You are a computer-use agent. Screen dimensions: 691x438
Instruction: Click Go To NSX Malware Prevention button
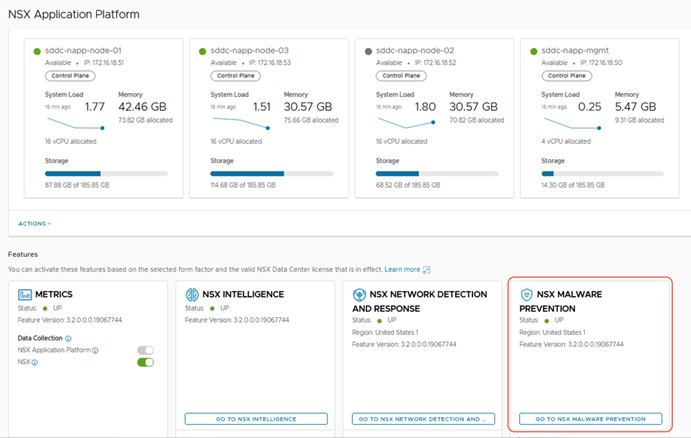coord(589,419)
